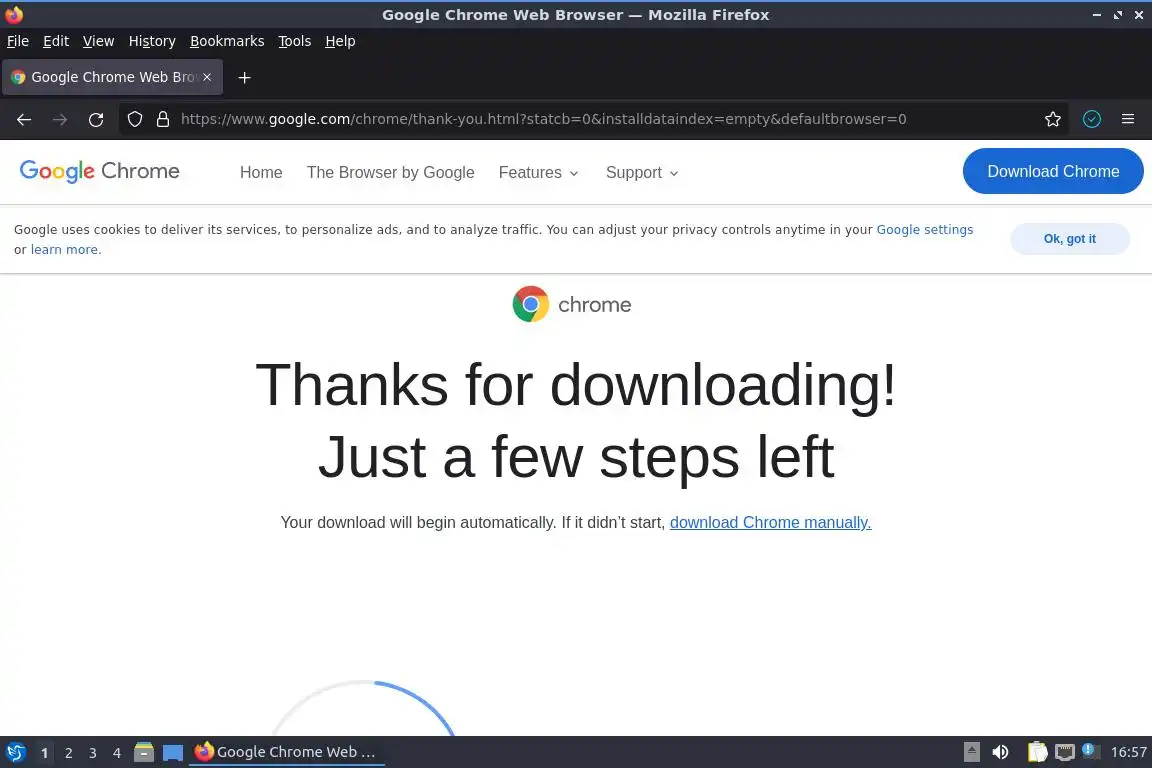Open the Help menu
This screenshot has width=1152, height=768.
pyautogui.click(x=340, y=41)
